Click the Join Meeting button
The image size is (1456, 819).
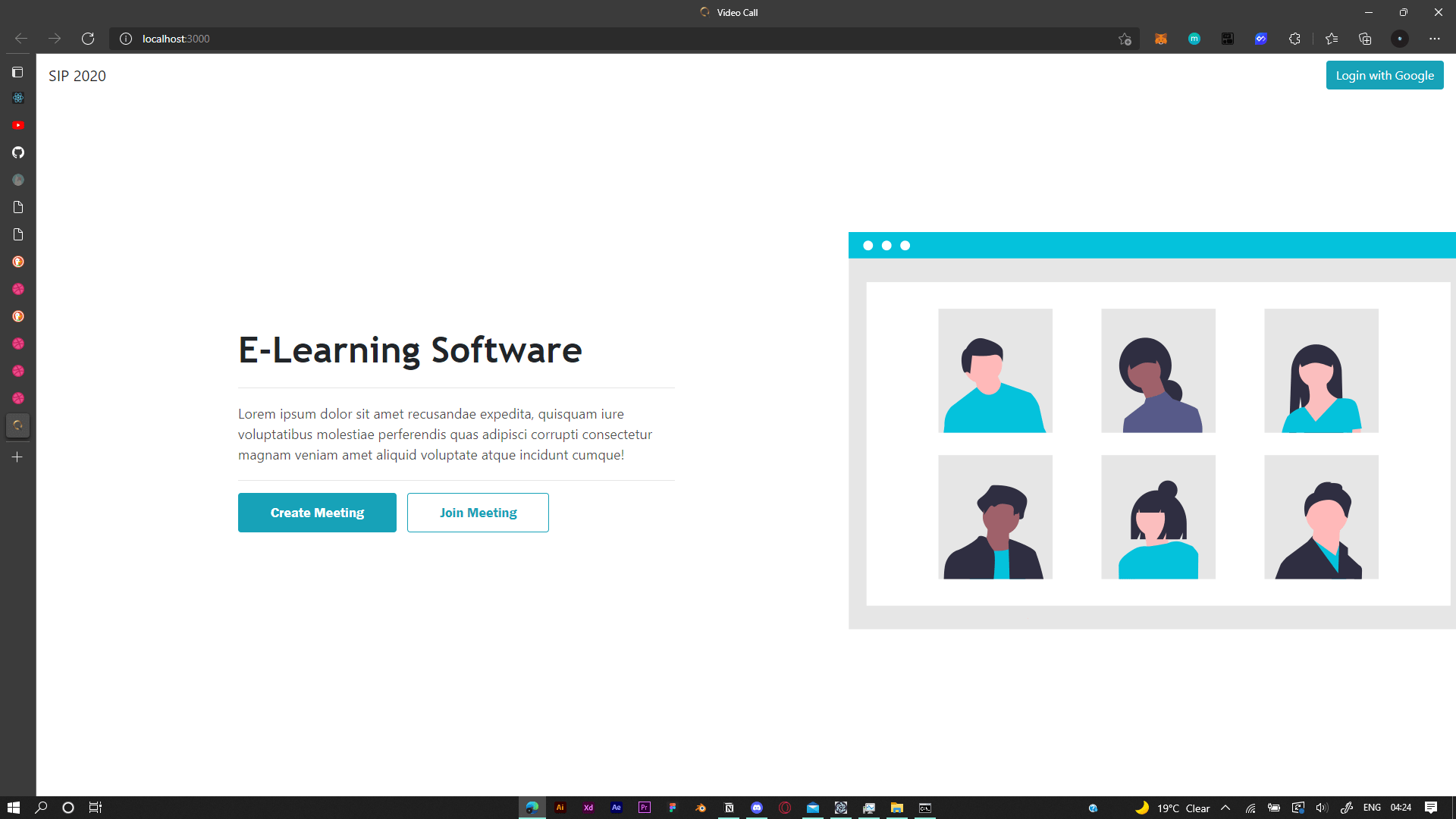pyautogui.click(x=478, y=513)
